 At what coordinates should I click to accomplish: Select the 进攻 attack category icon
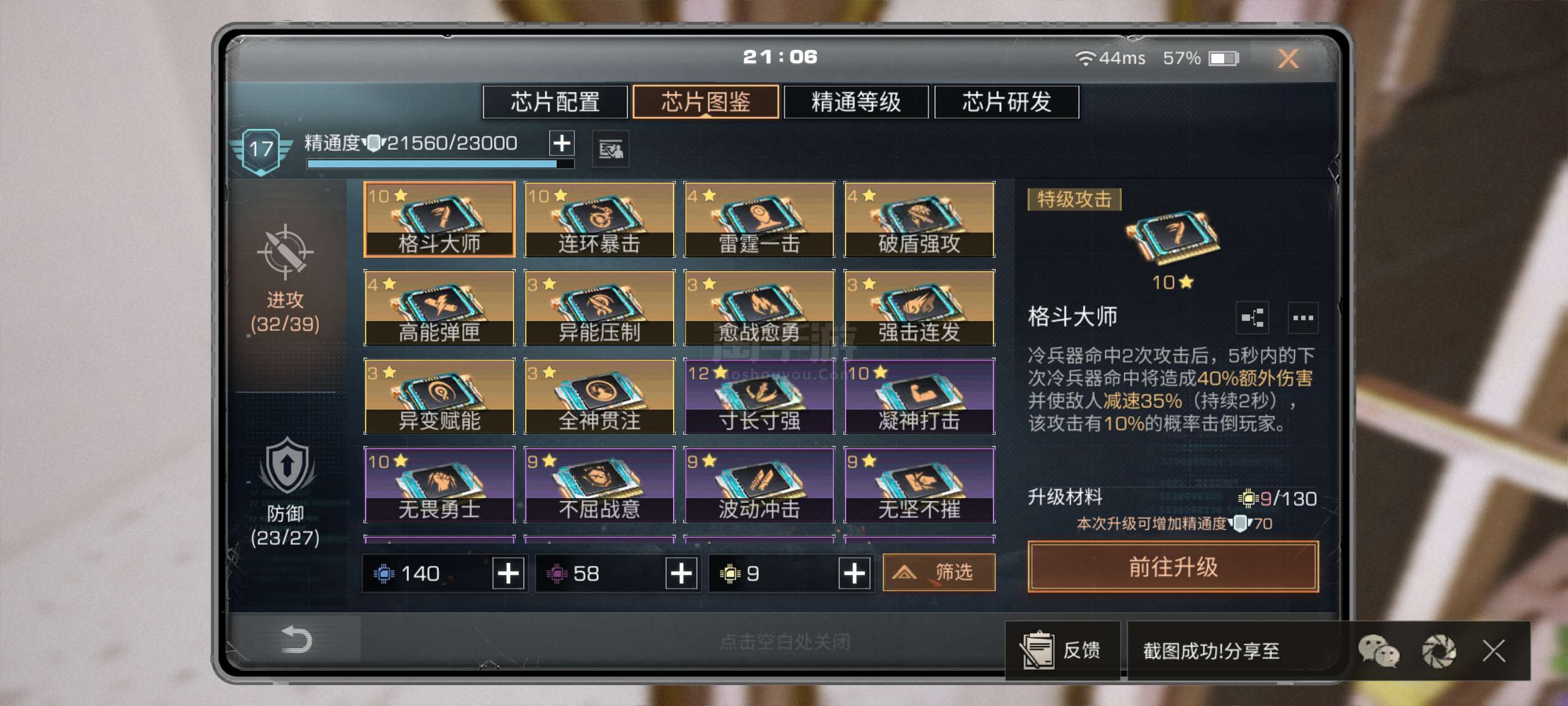[285, 252]
